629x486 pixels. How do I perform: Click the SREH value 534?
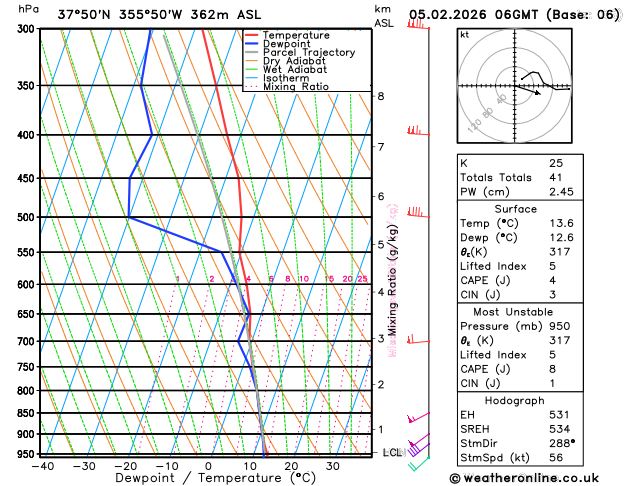tap(560, 429)
